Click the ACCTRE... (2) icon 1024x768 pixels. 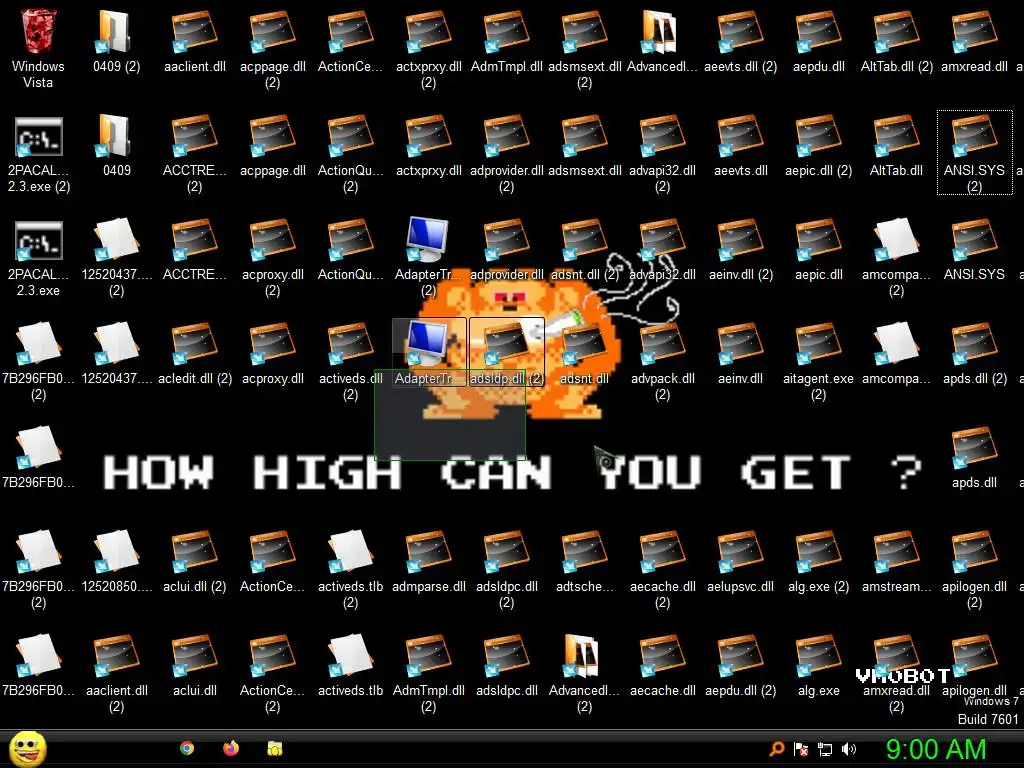(x=194, y=136)
